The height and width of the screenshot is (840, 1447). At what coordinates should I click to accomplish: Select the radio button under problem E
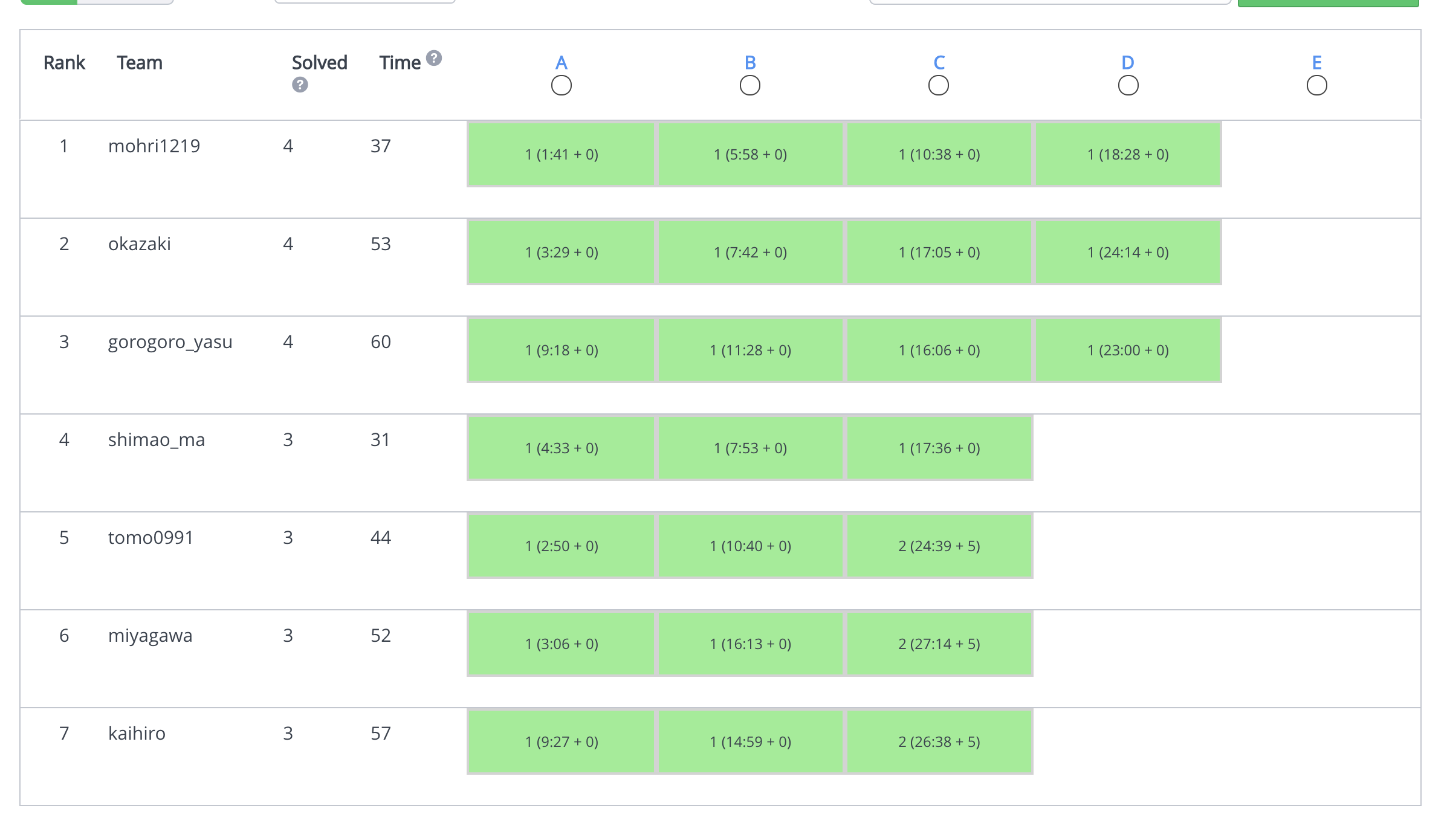point(1316,85)
